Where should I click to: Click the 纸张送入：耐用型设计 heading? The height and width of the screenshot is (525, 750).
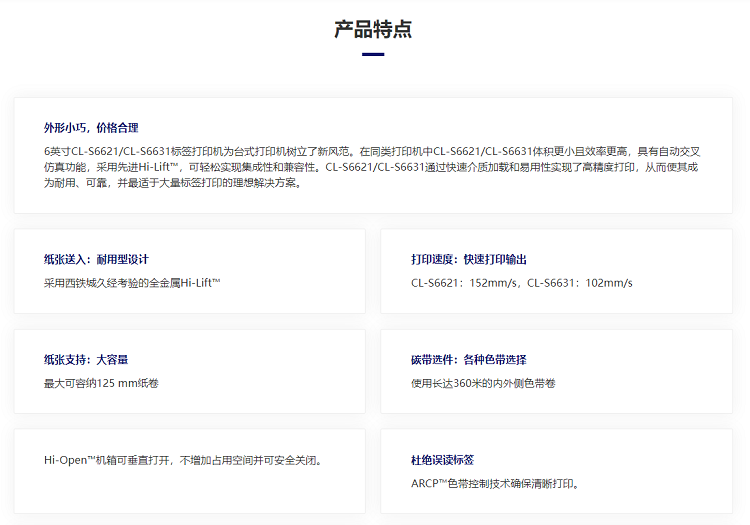pos(96,259)
